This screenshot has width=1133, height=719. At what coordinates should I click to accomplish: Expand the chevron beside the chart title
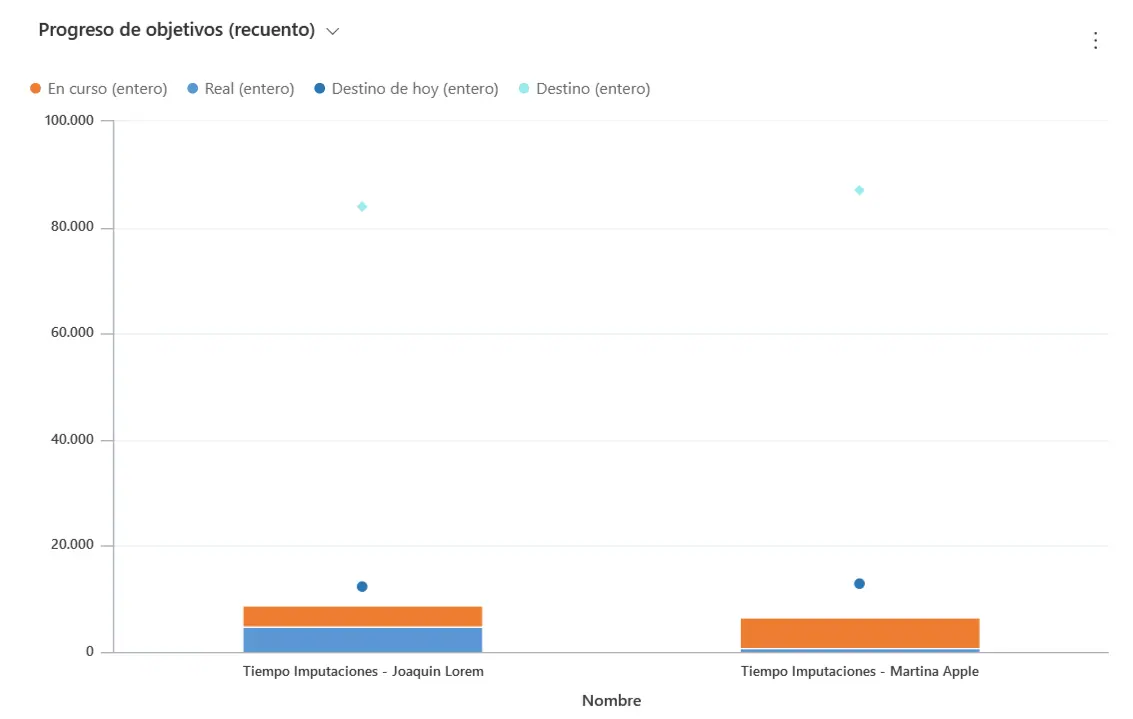coord(333,31)
